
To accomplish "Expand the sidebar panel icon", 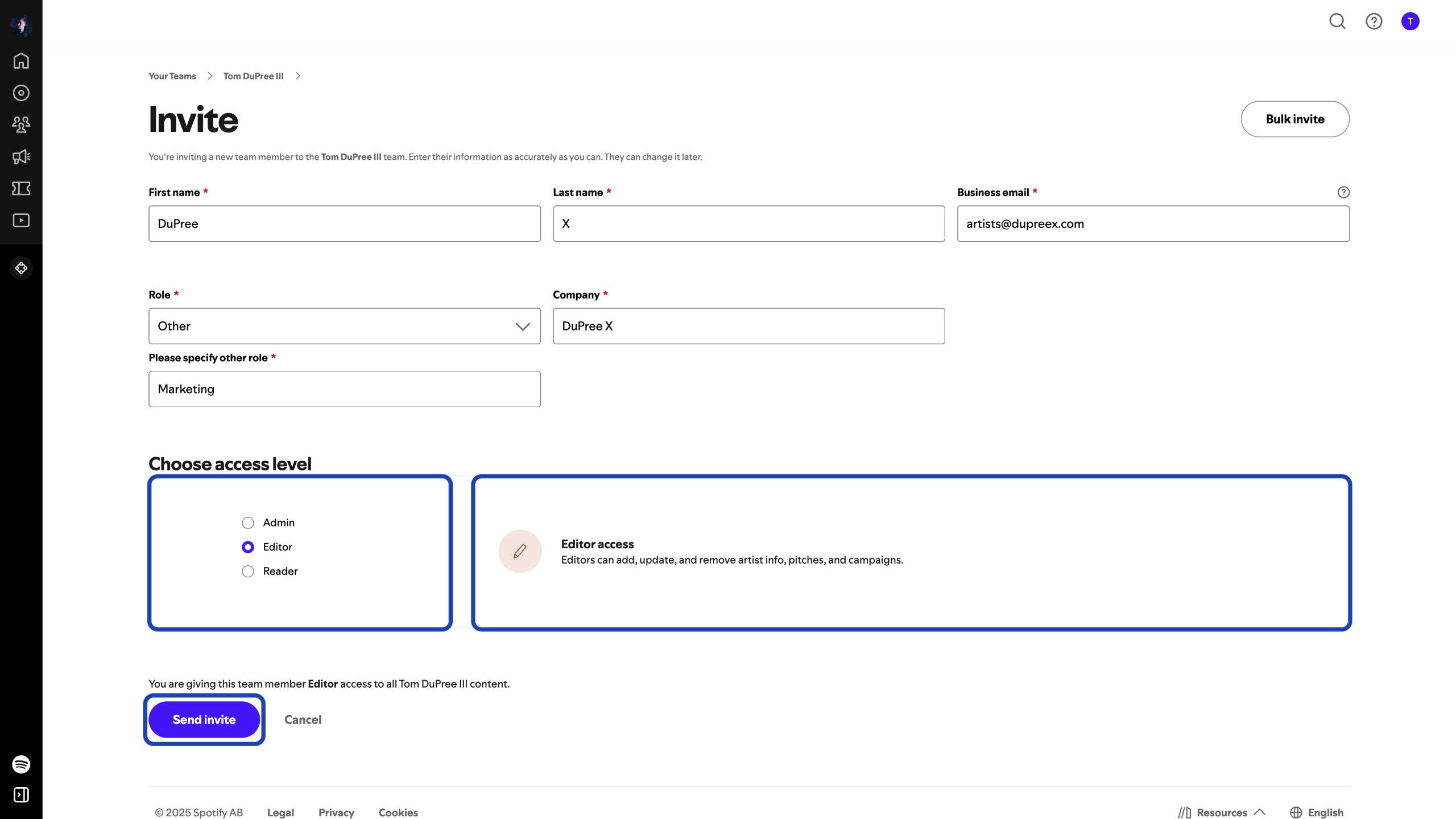I will point(21,795).
